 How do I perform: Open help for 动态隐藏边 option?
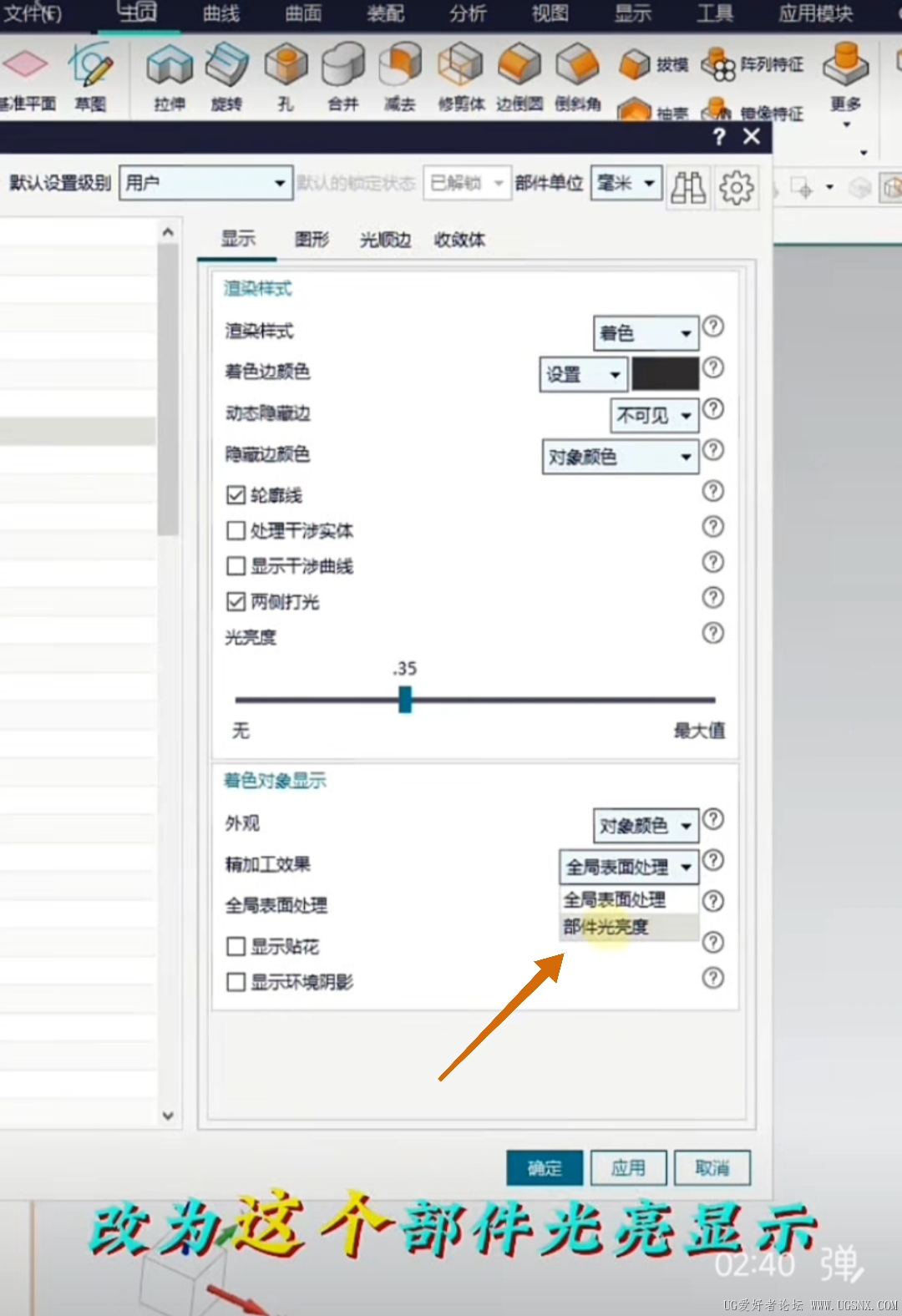(x=712, y=408)
